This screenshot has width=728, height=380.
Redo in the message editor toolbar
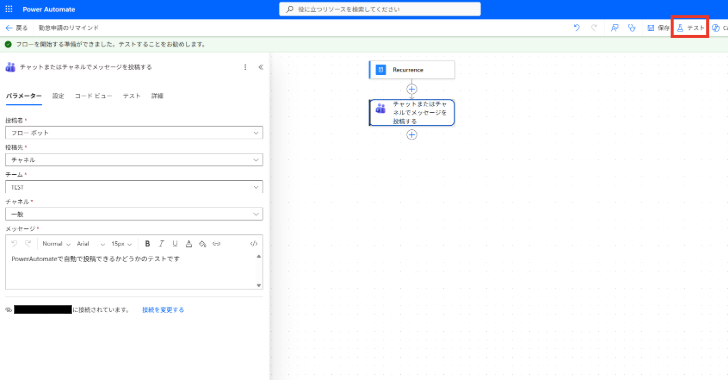tap(28, 243)
